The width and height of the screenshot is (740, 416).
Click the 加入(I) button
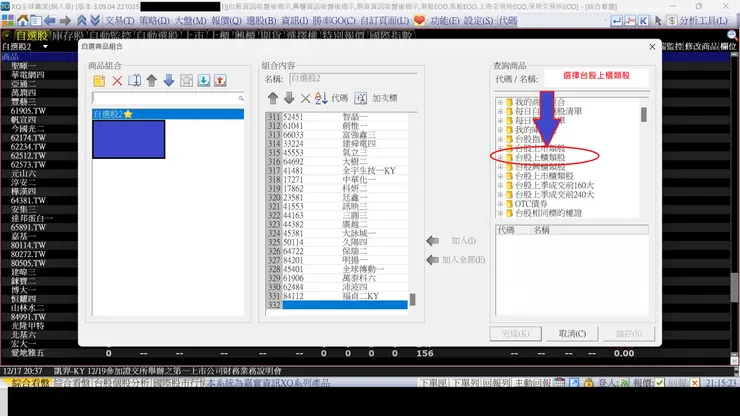(x=452, y=241)
